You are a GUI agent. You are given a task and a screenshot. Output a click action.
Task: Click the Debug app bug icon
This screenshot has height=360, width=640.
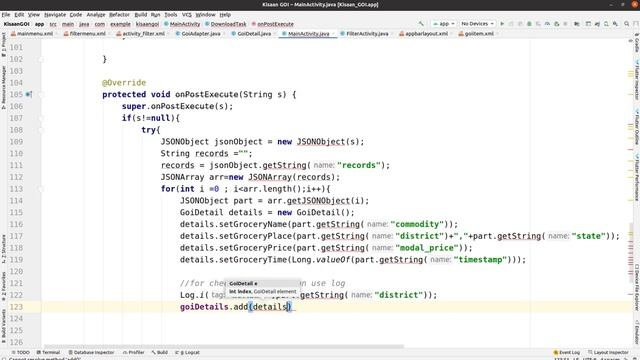tap(529, 24)
